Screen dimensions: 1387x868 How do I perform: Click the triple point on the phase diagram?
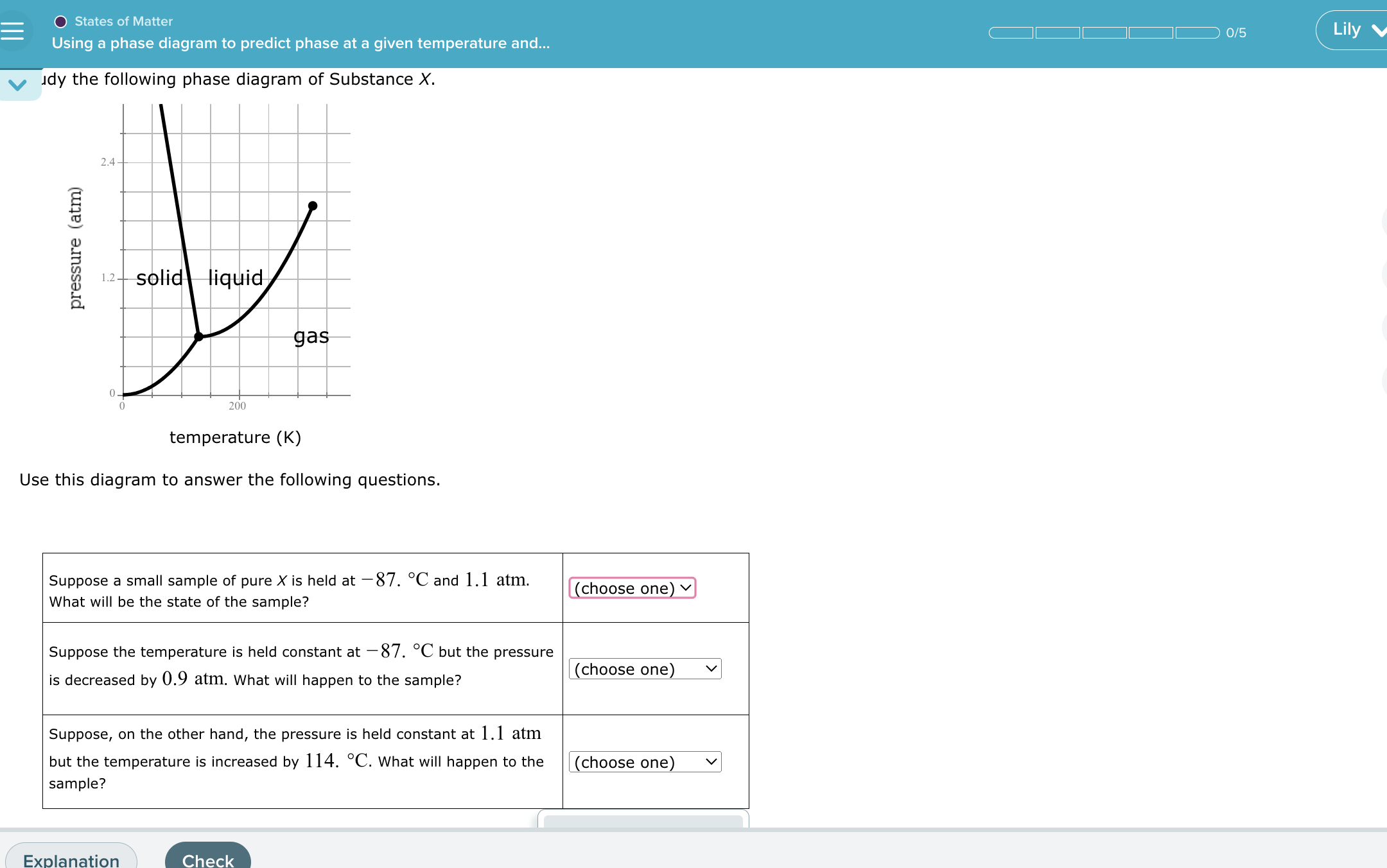point(198,336)
